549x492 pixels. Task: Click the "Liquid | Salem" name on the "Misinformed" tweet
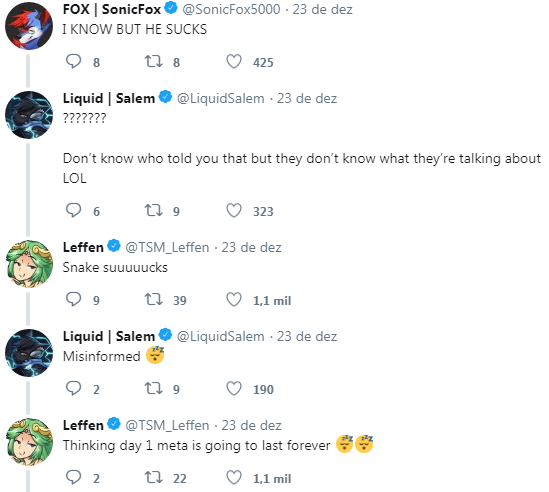[109, 337]
